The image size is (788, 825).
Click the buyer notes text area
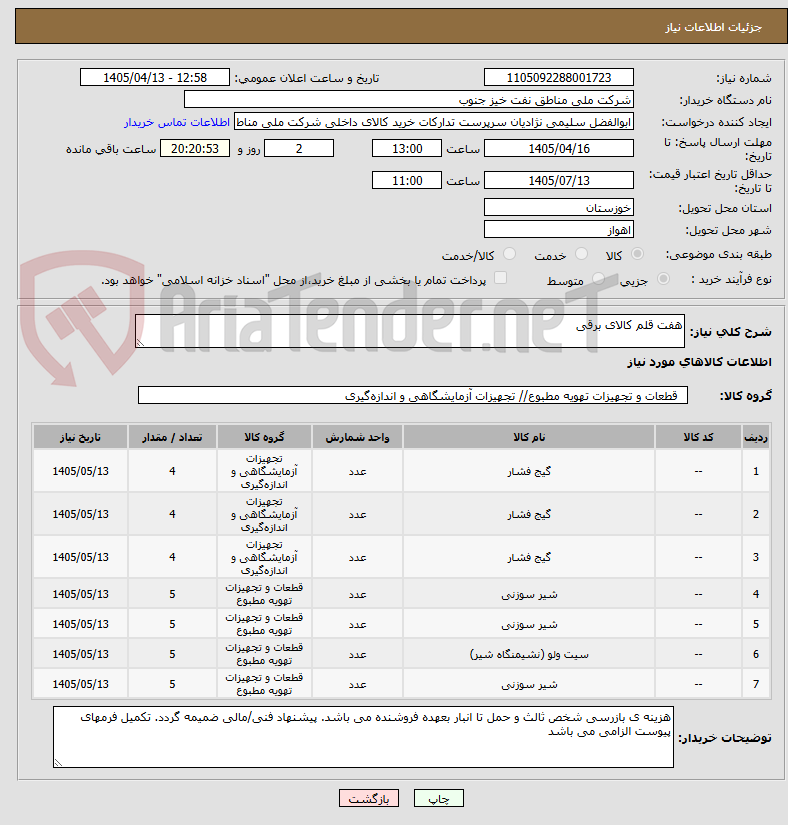click(363, 737)
